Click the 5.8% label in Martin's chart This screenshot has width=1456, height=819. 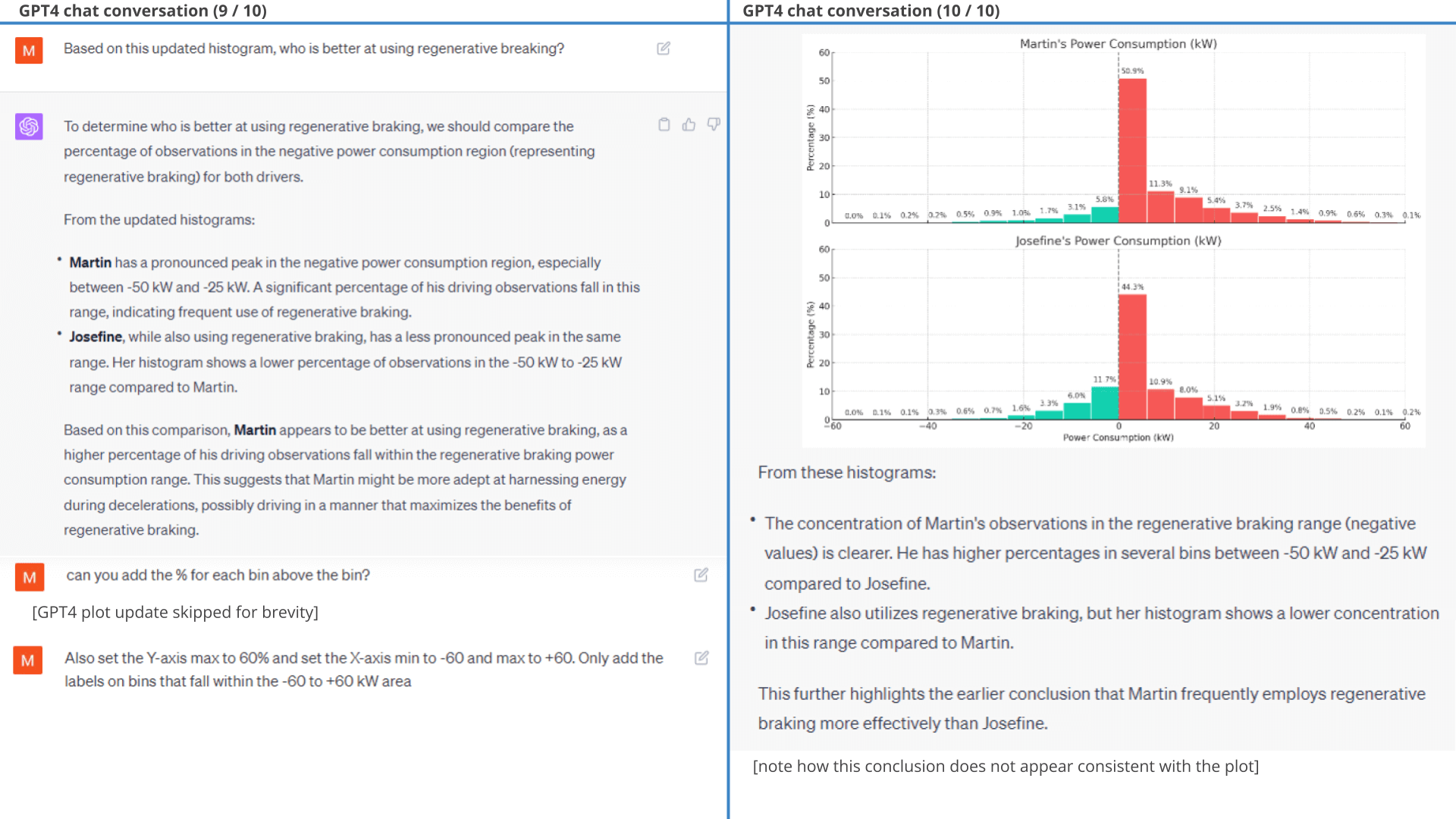coord(1104,199)
